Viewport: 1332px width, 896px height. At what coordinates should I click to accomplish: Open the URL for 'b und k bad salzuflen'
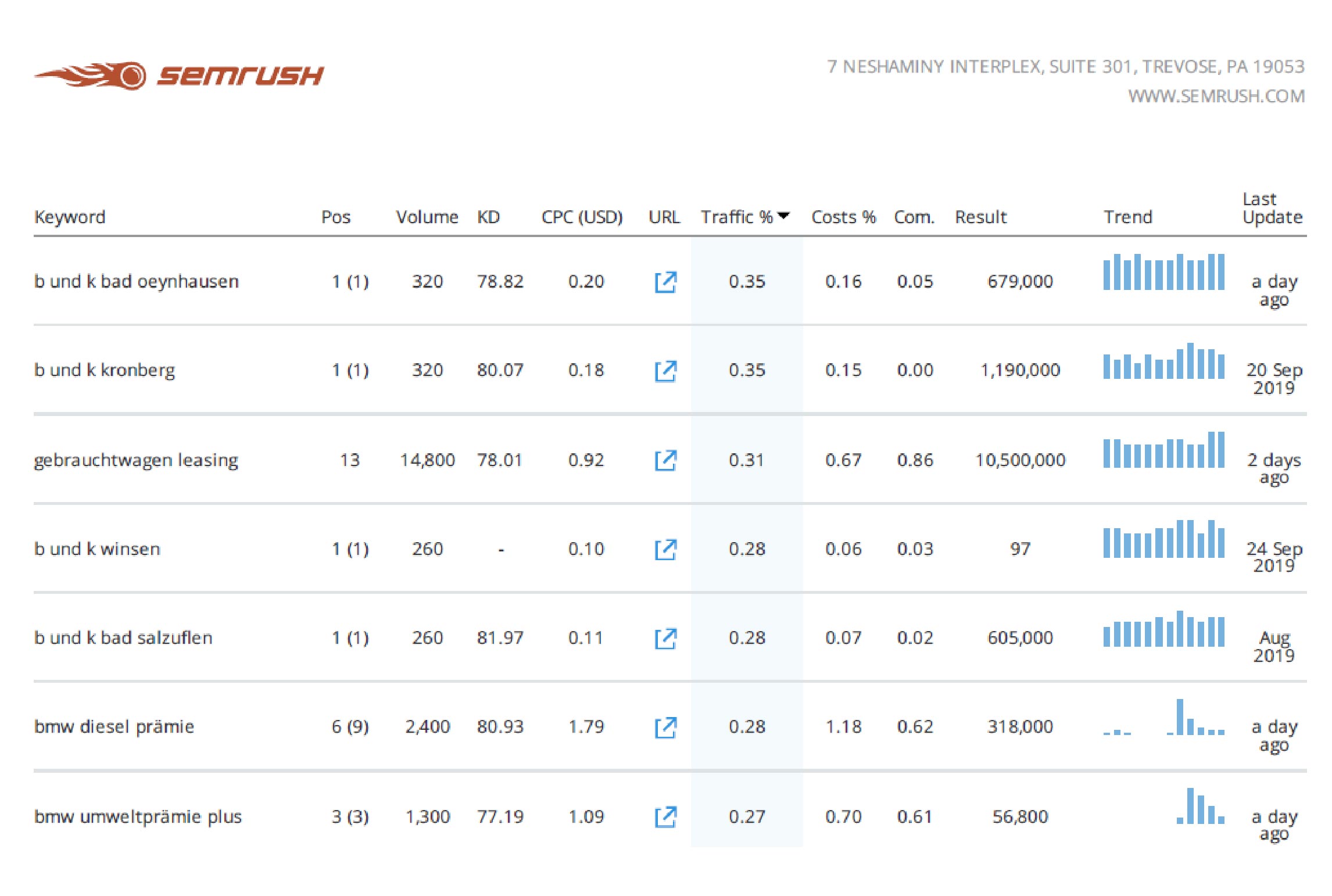[666, 637]
